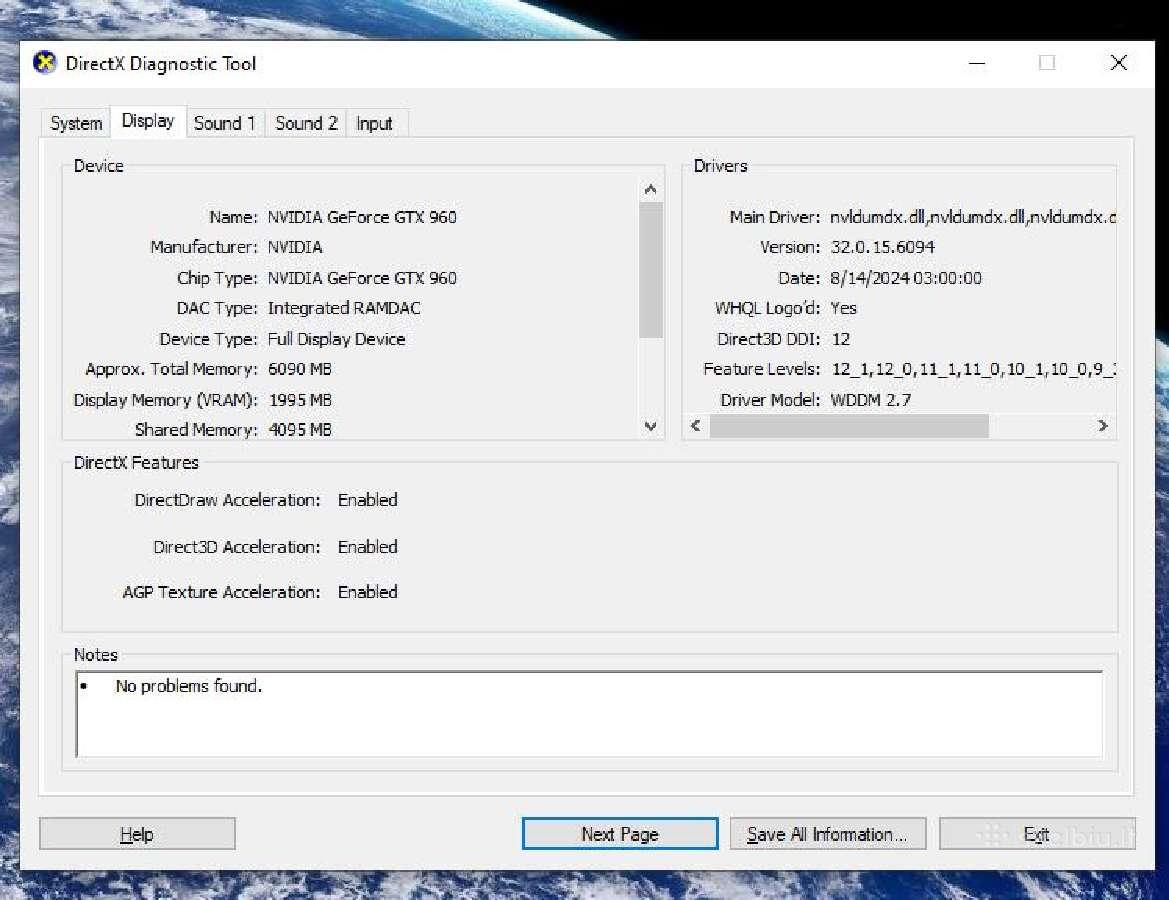Click the Device panel vertical scrollbar thumb
Viewport: 1169px width, 900px height.
click(x=650, y=269)
